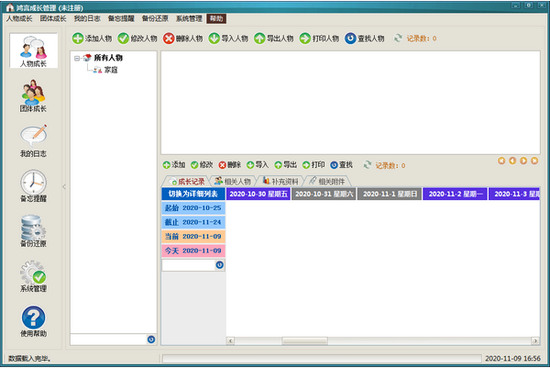
Task: Select 2020-11-2 星期一 column header
Action: 455,194
